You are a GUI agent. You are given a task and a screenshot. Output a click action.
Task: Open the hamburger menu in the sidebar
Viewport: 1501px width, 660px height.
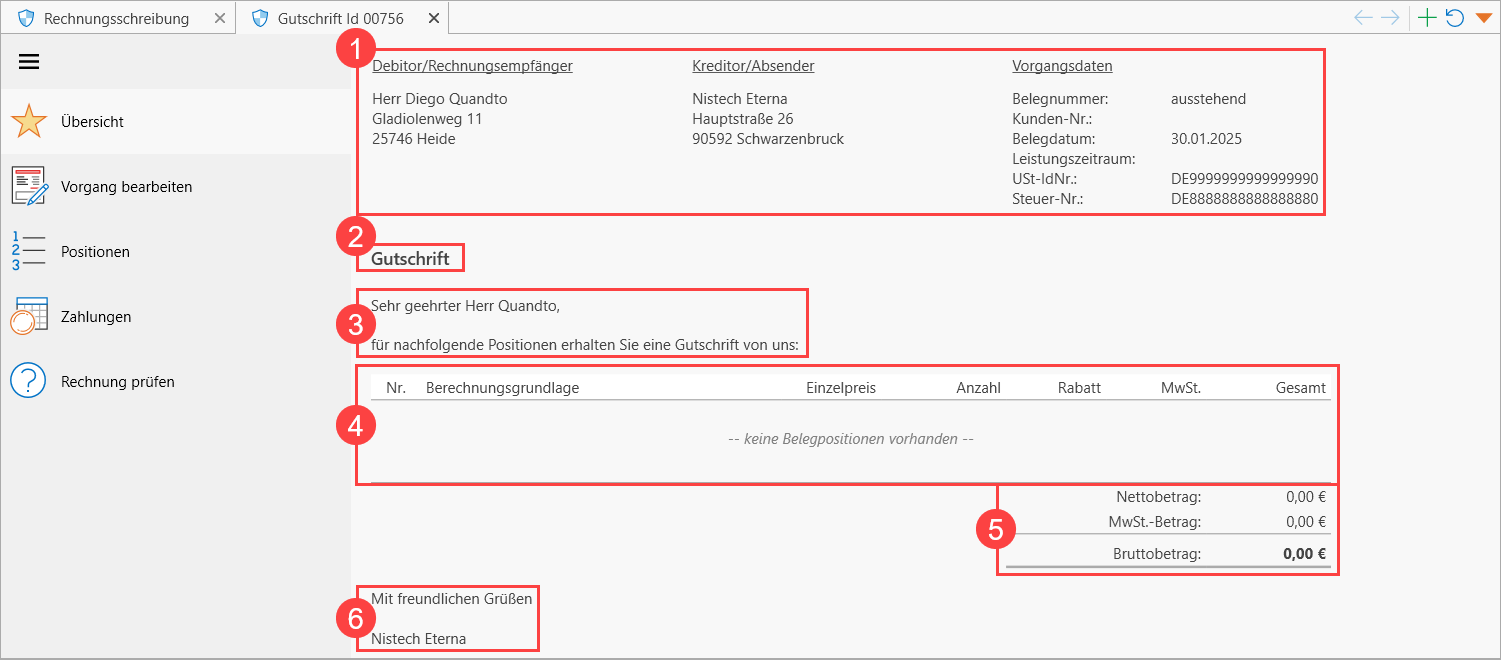29,62
